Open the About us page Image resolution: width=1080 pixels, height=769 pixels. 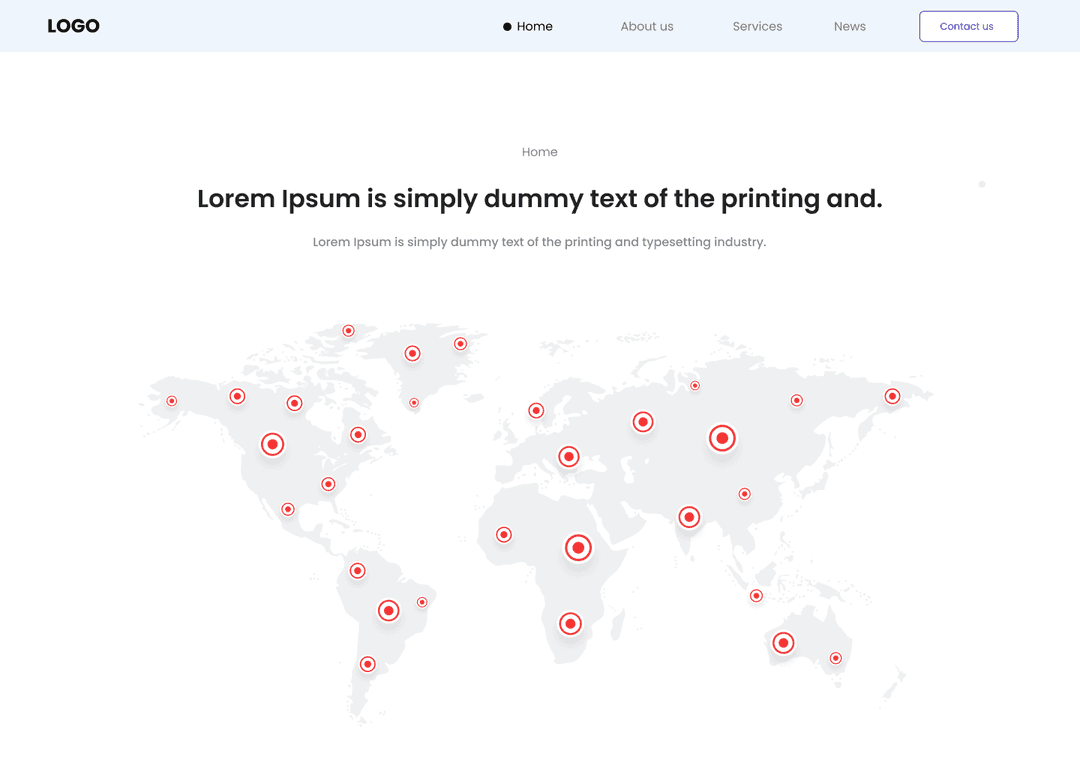pyautogui.click(x=646, y=26)
